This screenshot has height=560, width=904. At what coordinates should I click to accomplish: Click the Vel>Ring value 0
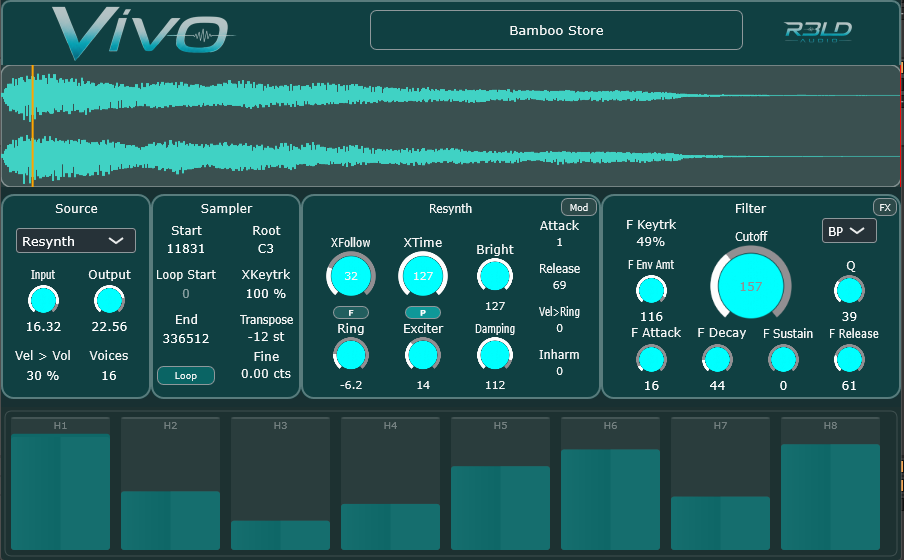pos(559,328)
